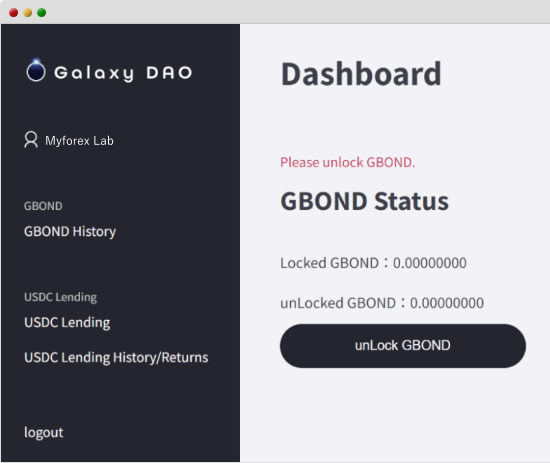550x463 pixels.
Task: Minimize the window with yellow button
Action: 28,13
